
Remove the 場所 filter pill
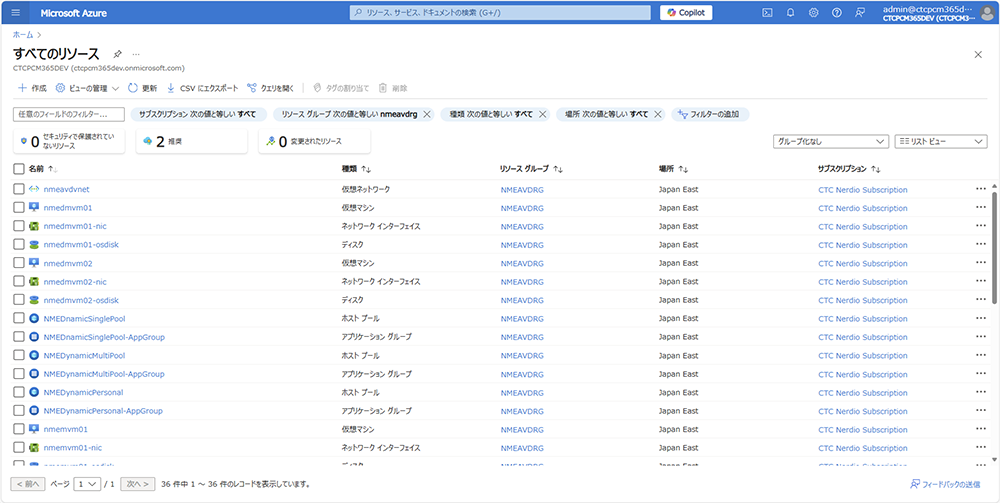pos(658,114)
